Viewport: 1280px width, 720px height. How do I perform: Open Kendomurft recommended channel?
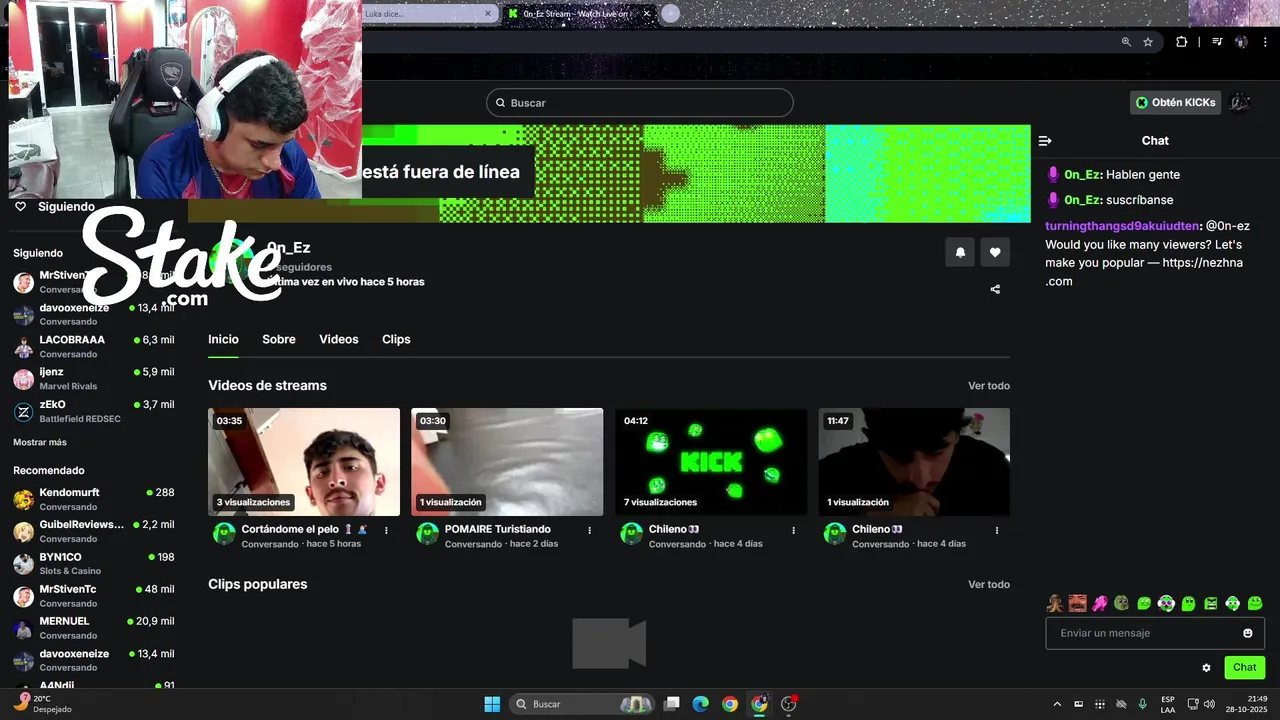(94, 499)
